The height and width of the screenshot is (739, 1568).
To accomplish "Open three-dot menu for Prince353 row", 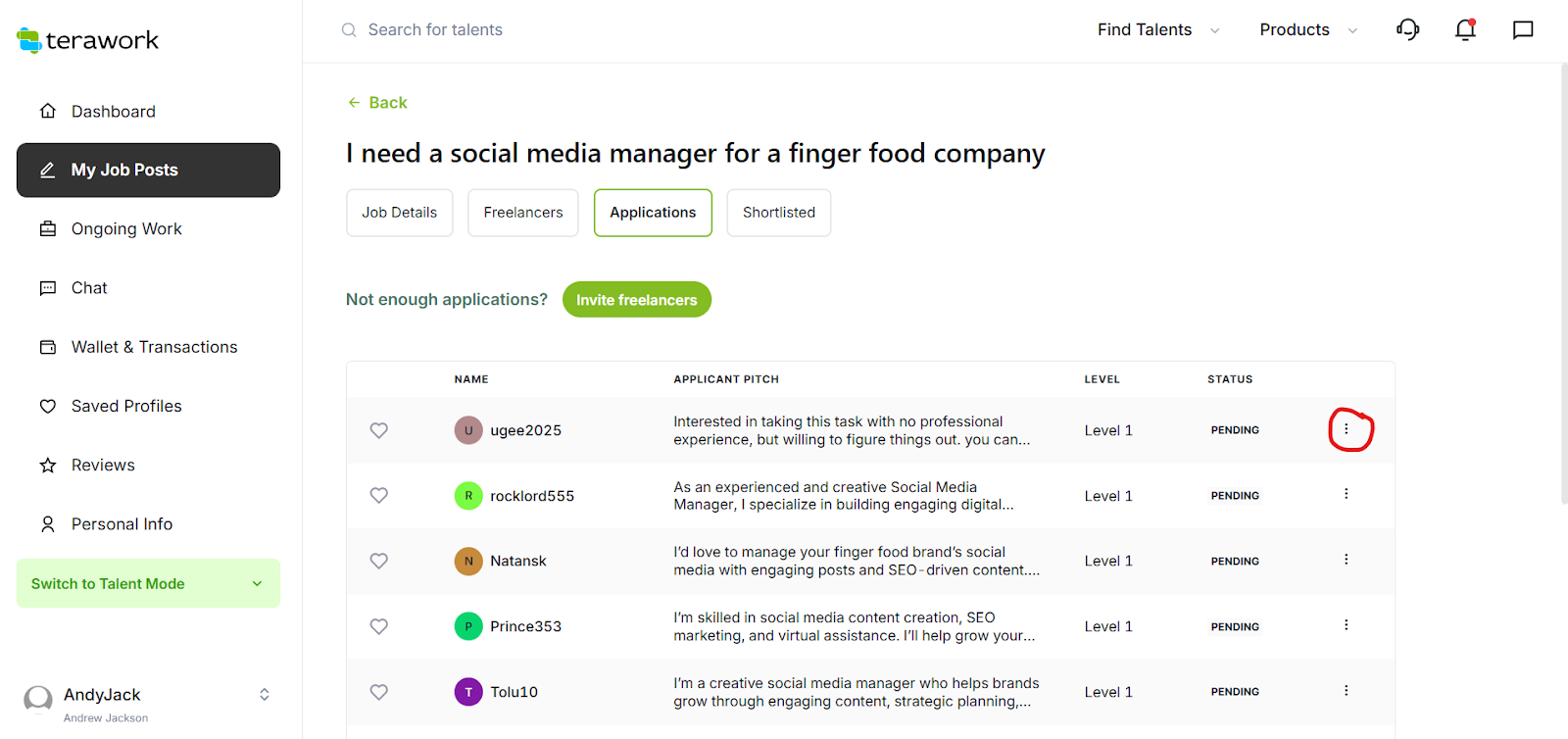I will pyautogui.click(x=1347, y=625).
